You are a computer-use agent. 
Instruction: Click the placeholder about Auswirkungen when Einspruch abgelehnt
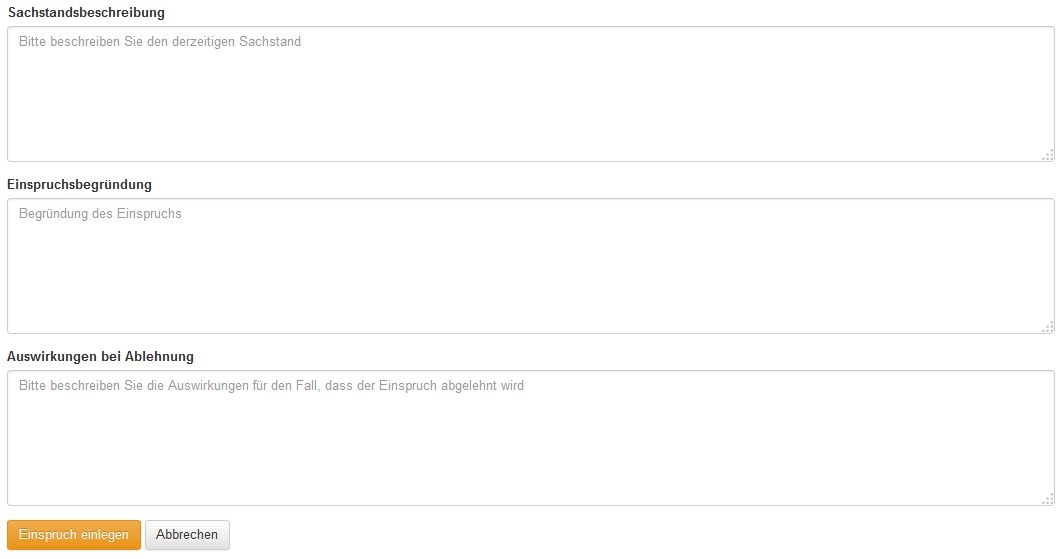click(271, 386)
